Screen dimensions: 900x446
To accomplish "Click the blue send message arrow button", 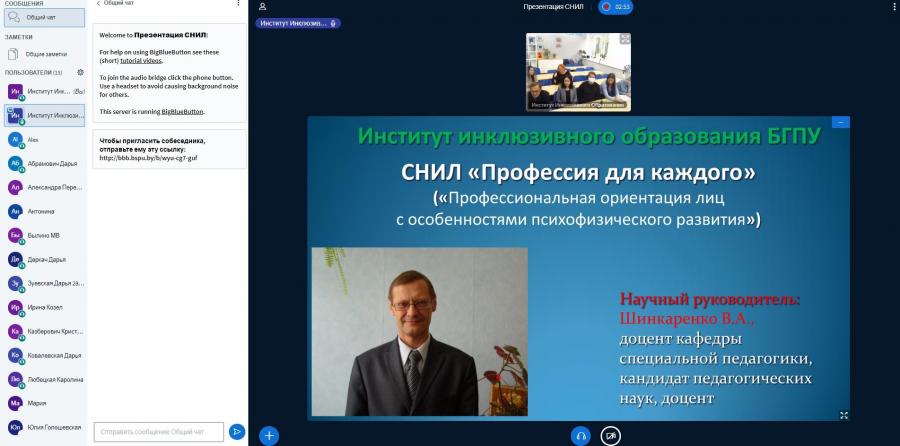I will [x=236, y=432].
